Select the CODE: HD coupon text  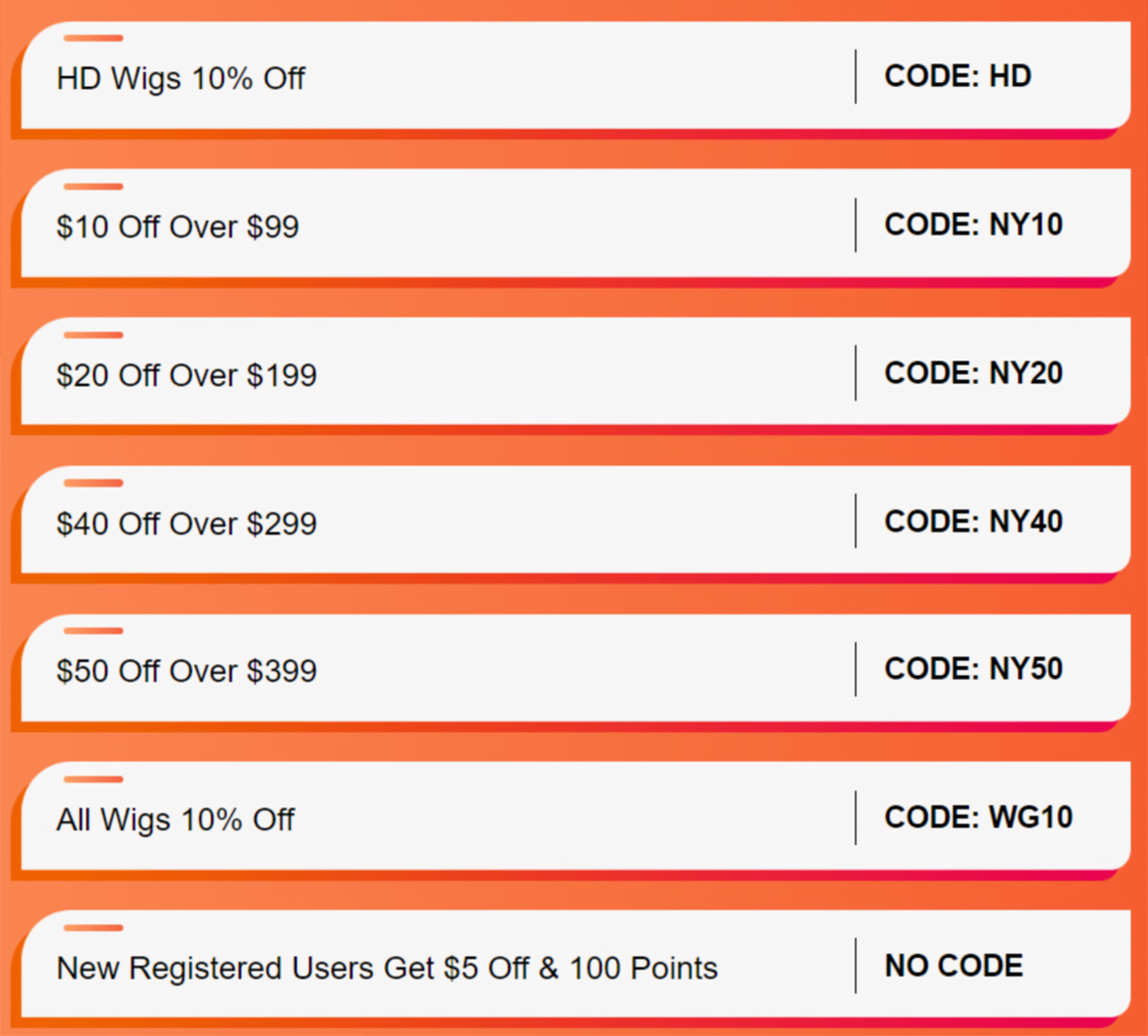point(958,76)
